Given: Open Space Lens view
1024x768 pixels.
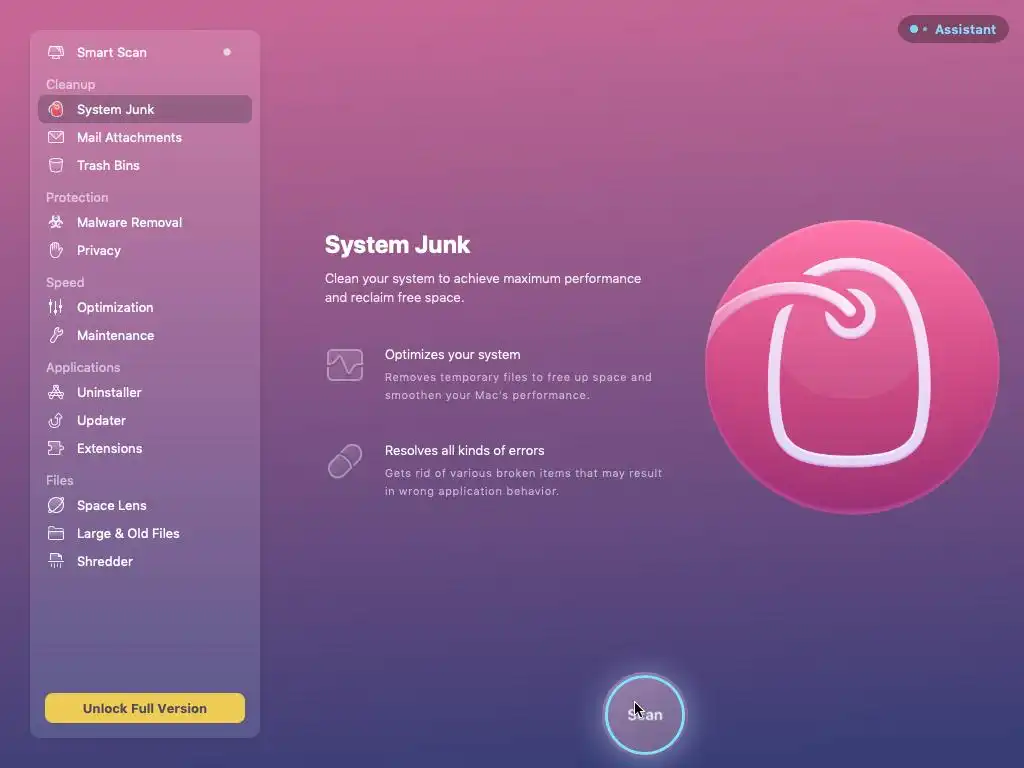Looking at the screenshot, I should (145, 505).
